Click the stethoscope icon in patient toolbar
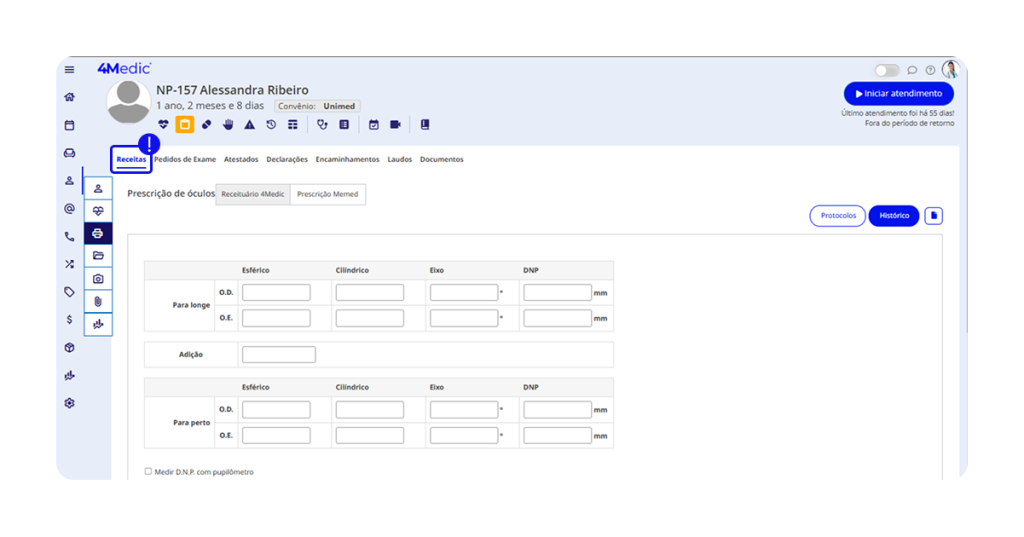 pos(322,125)
